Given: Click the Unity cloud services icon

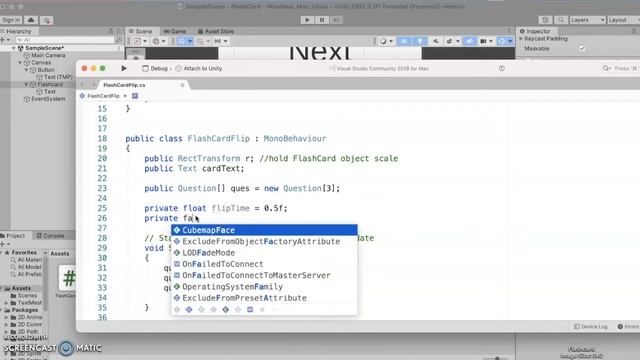Looking at the screenshot, I should (31, 20).
